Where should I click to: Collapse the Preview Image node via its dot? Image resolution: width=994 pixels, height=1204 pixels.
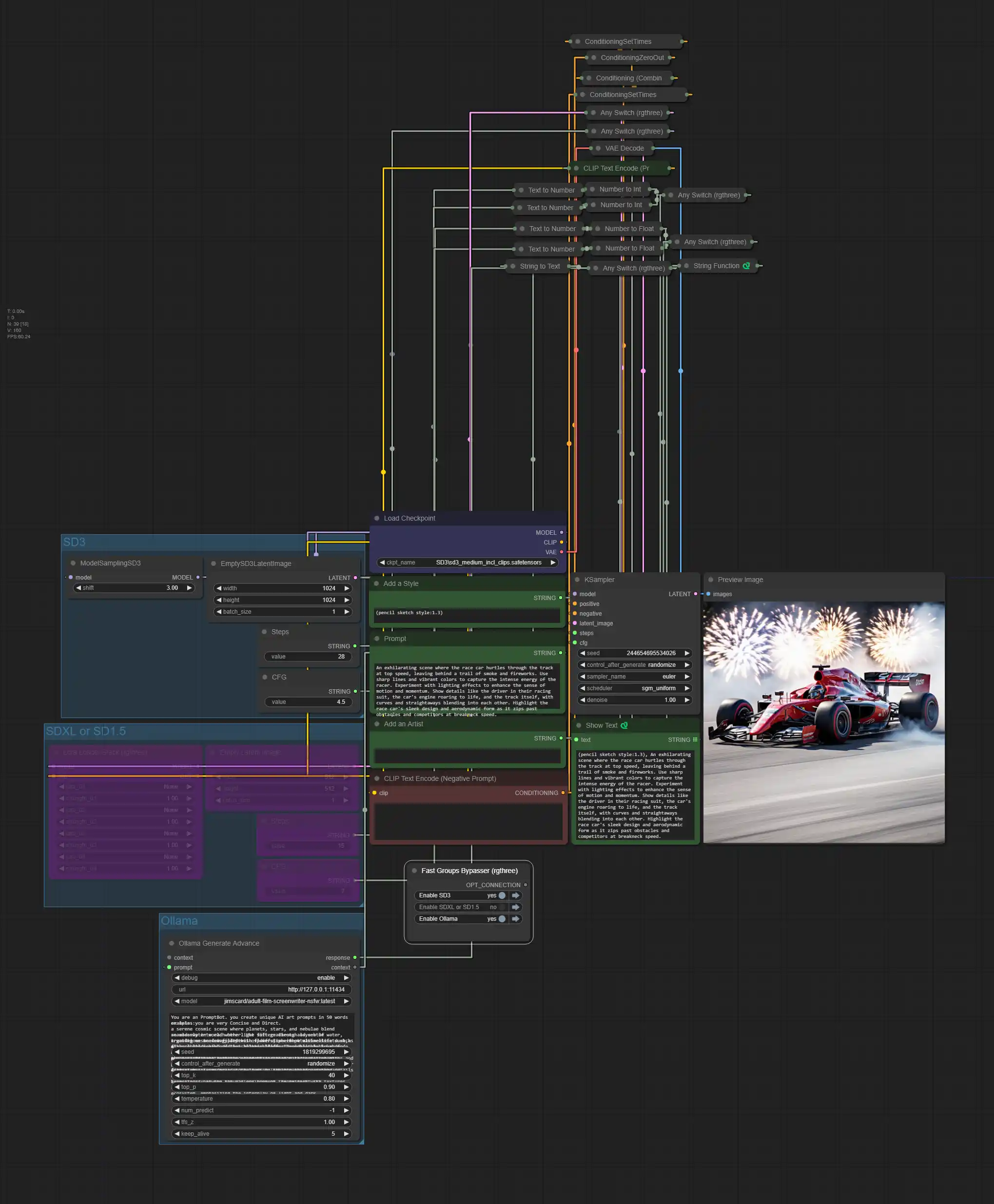coord(711,580)
